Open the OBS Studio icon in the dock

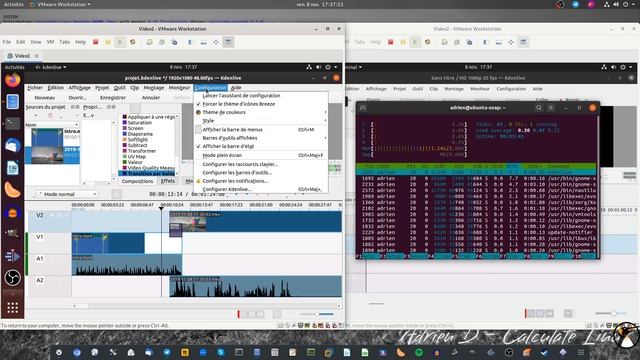click(13, 278)
